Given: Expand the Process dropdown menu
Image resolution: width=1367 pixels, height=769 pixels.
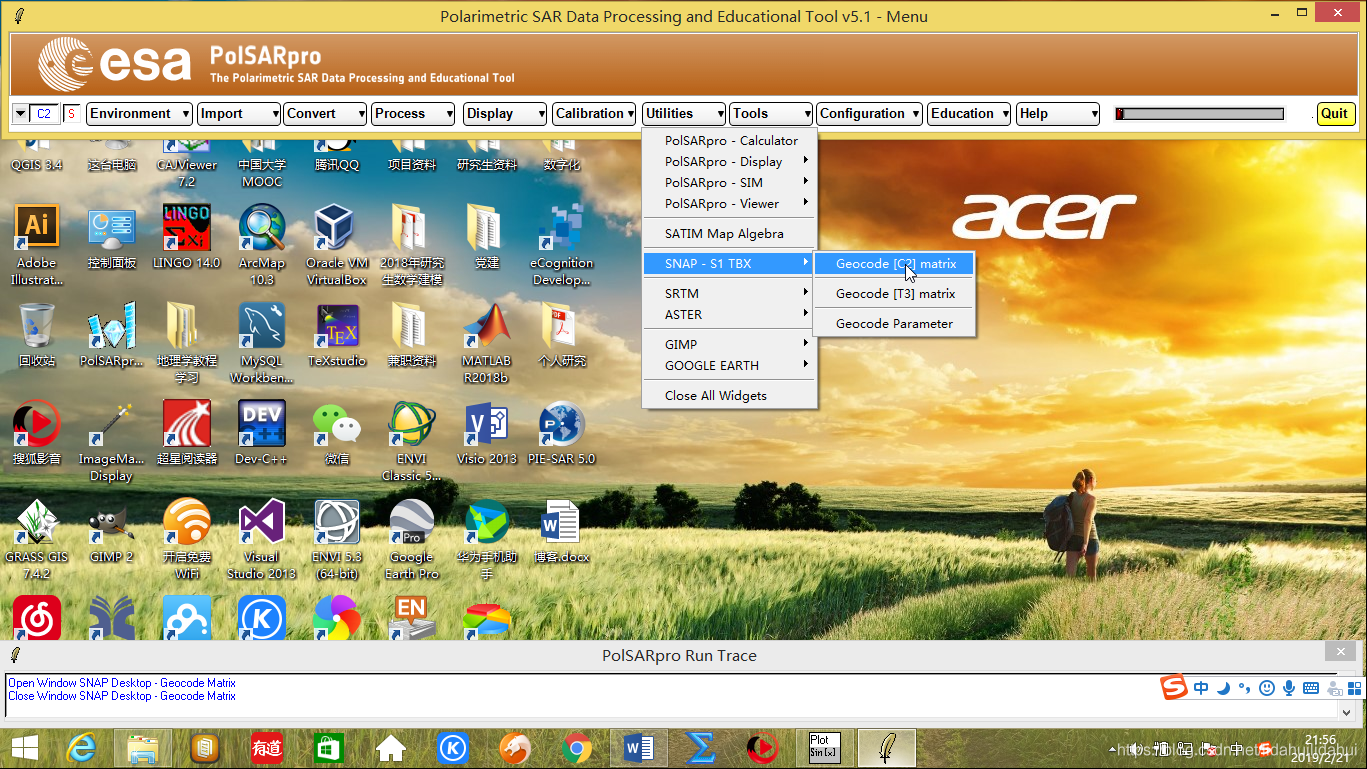Looking at the screenshot, I should coord(414,114).
